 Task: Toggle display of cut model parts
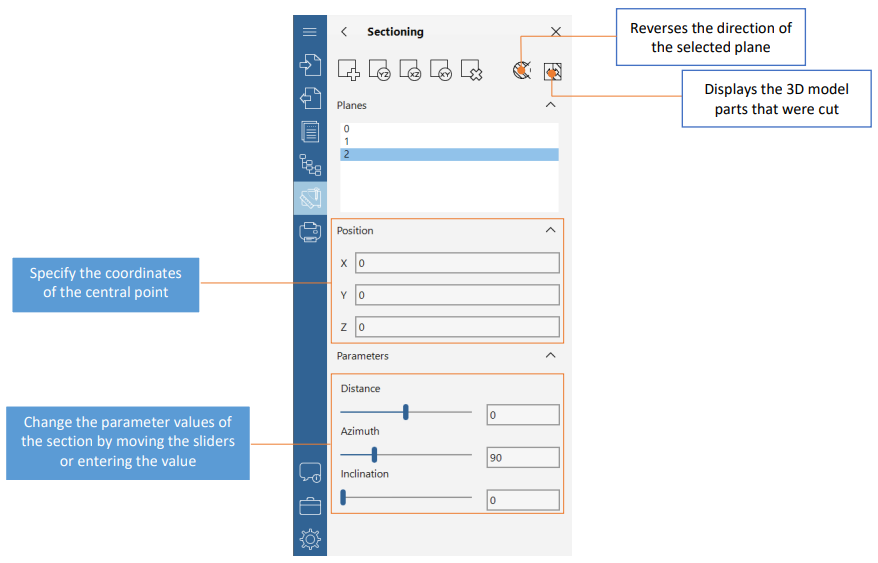pos(553,72)
